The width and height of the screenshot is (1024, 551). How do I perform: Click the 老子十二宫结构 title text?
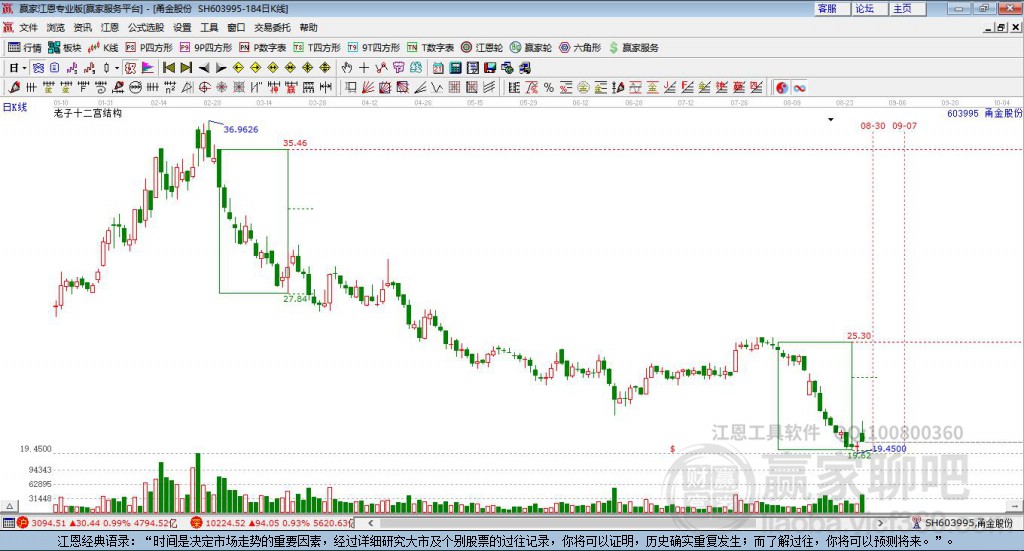(x=88, y=113)
